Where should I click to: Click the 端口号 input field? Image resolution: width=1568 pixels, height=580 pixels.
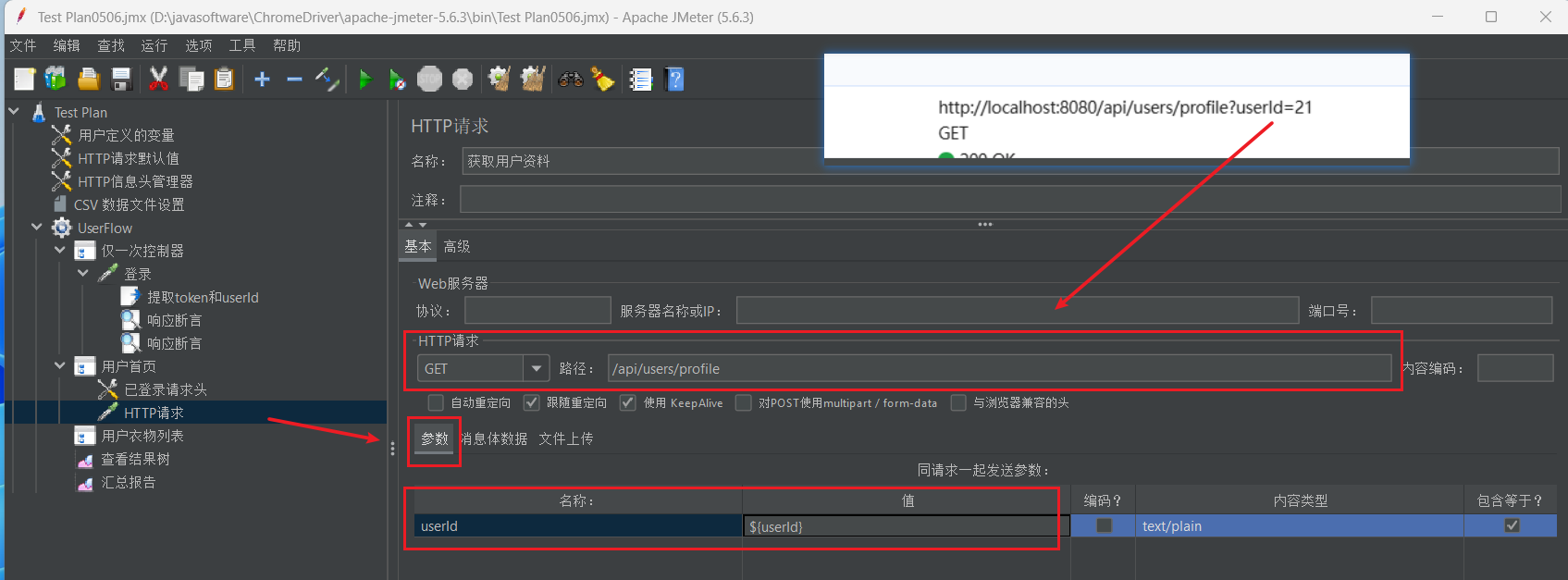click(1462, 311)
